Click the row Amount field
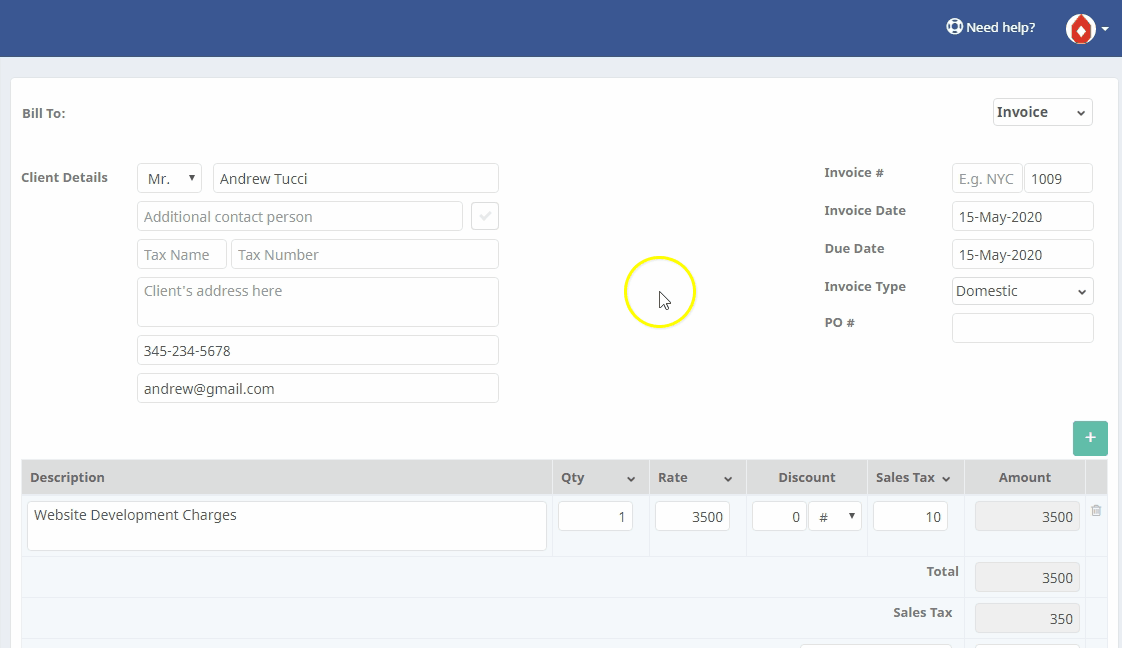 coord(1027,516)
